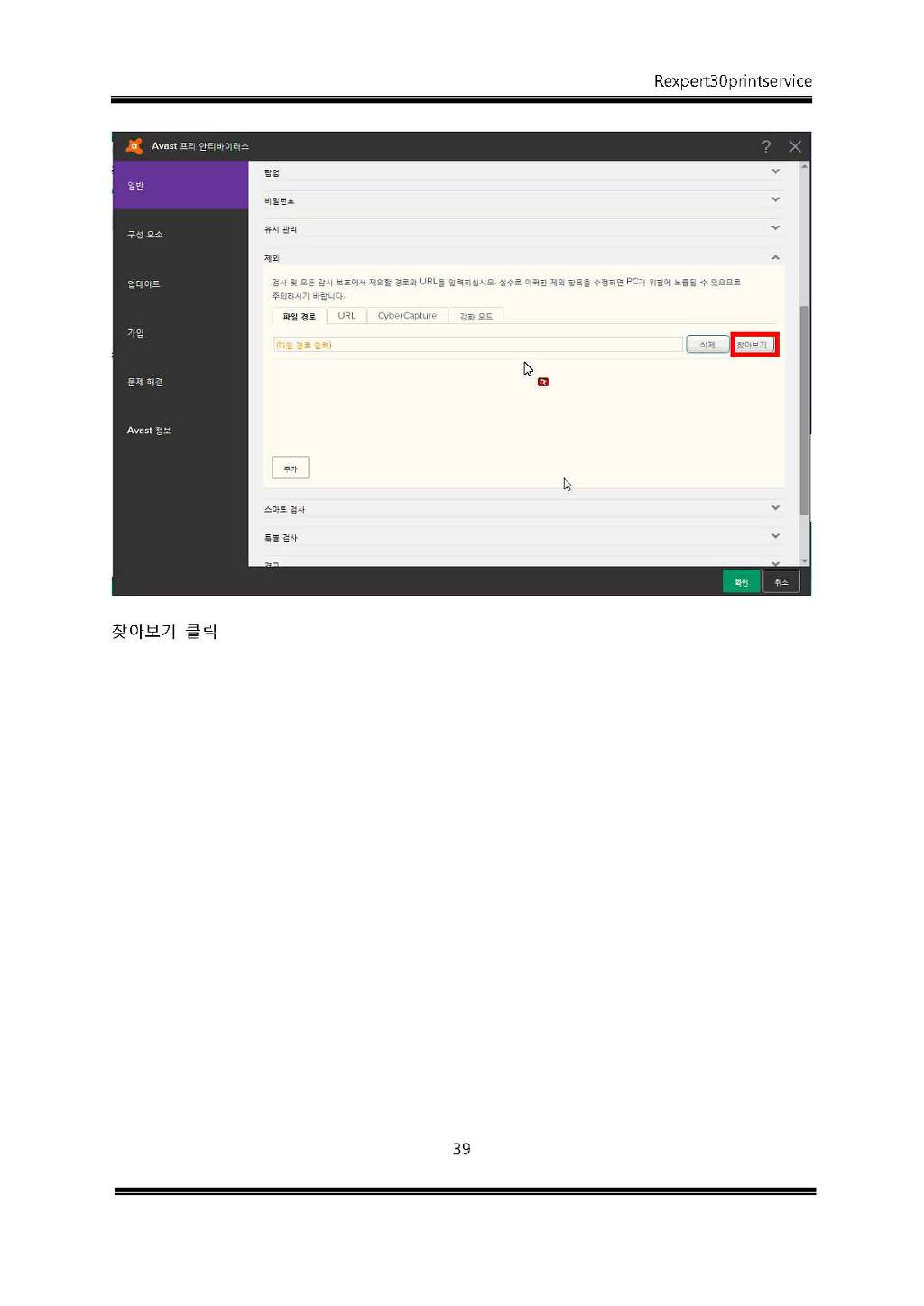
Task: Focus the file path input field
Action: click(477, 345)
